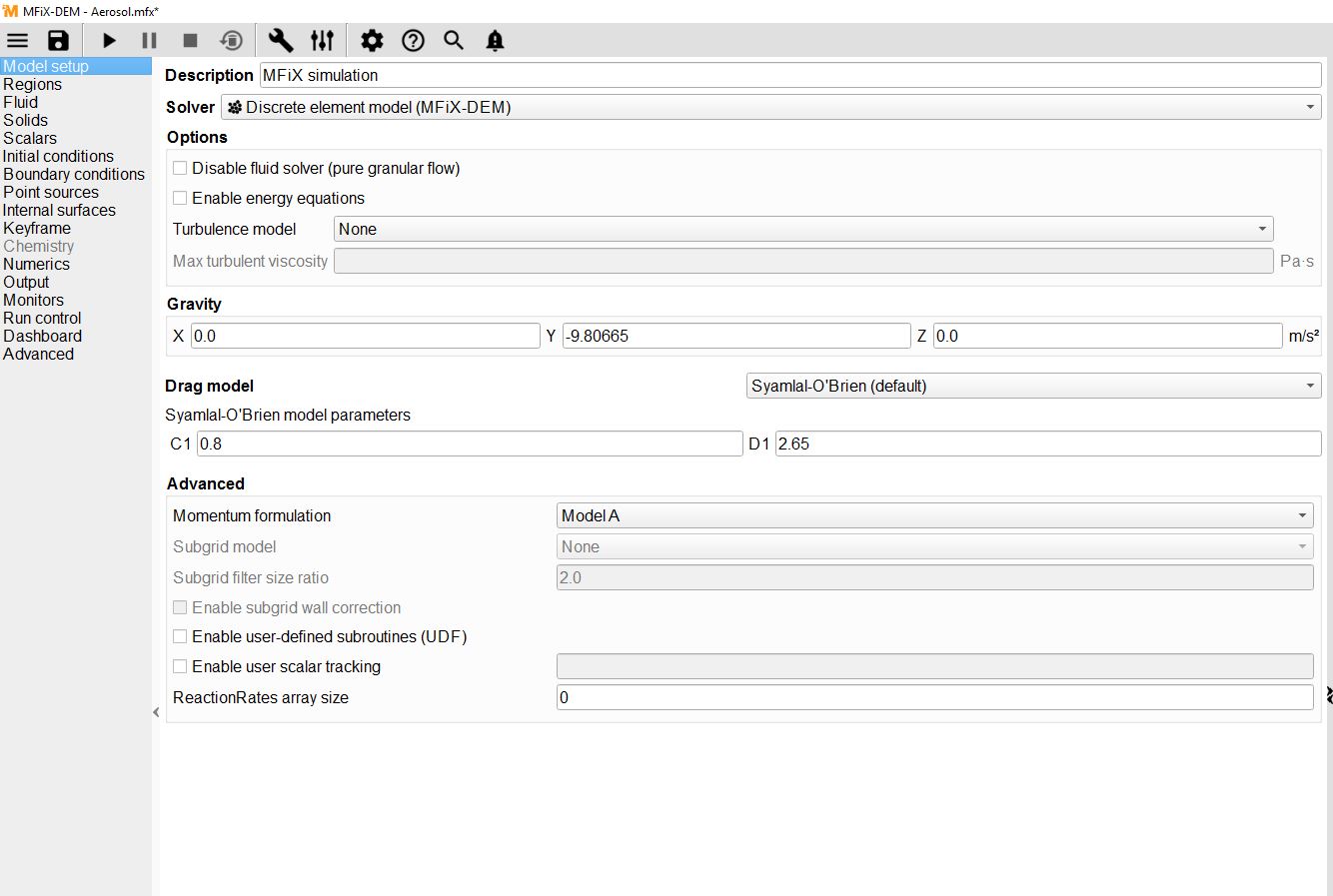Click the magnifying glass search icon
This screenshot has width=1333, height=896.
click(x=454, y=41)
